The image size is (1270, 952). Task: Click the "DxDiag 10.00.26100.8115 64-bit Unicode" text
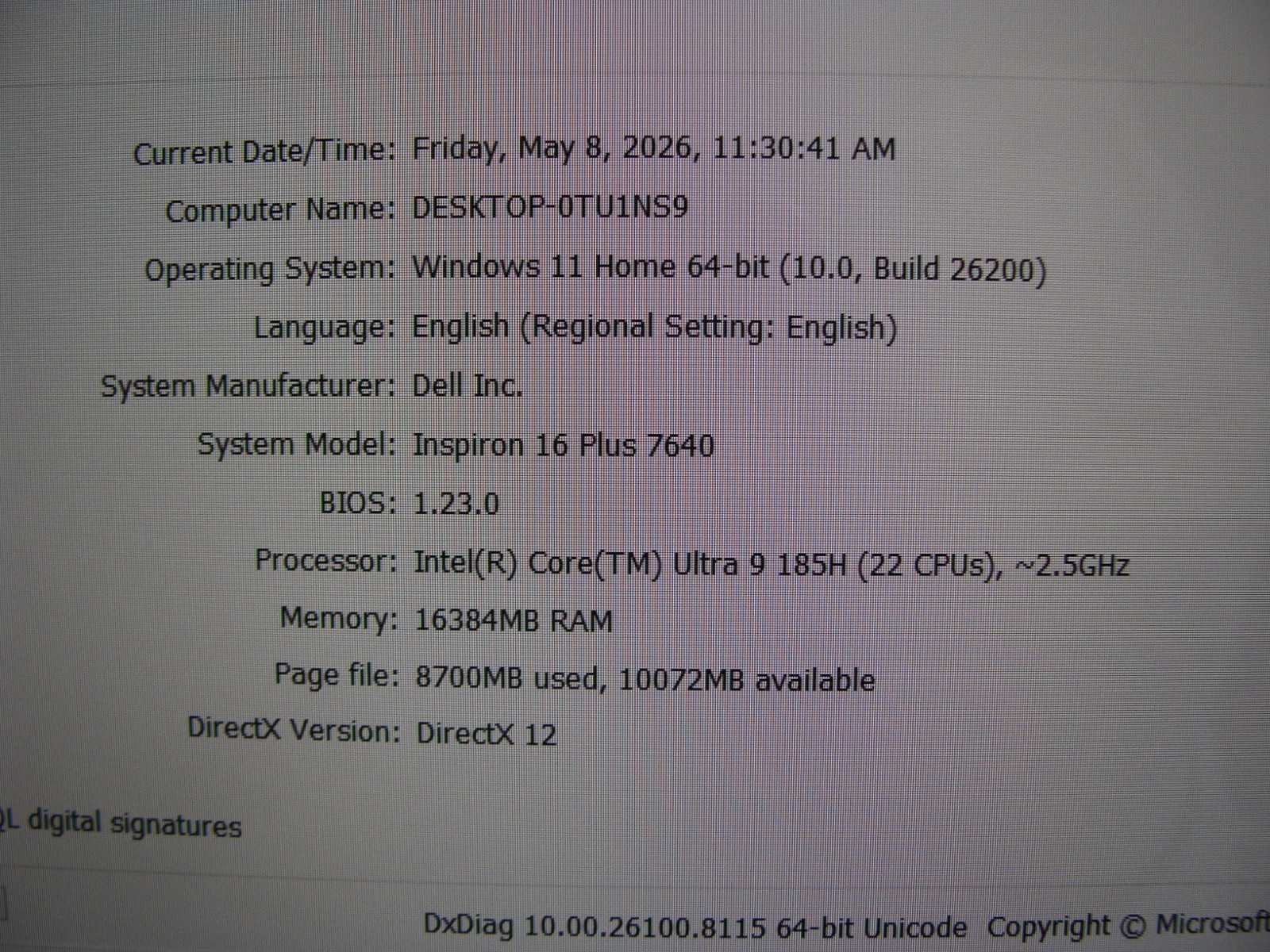pos(695,927)
